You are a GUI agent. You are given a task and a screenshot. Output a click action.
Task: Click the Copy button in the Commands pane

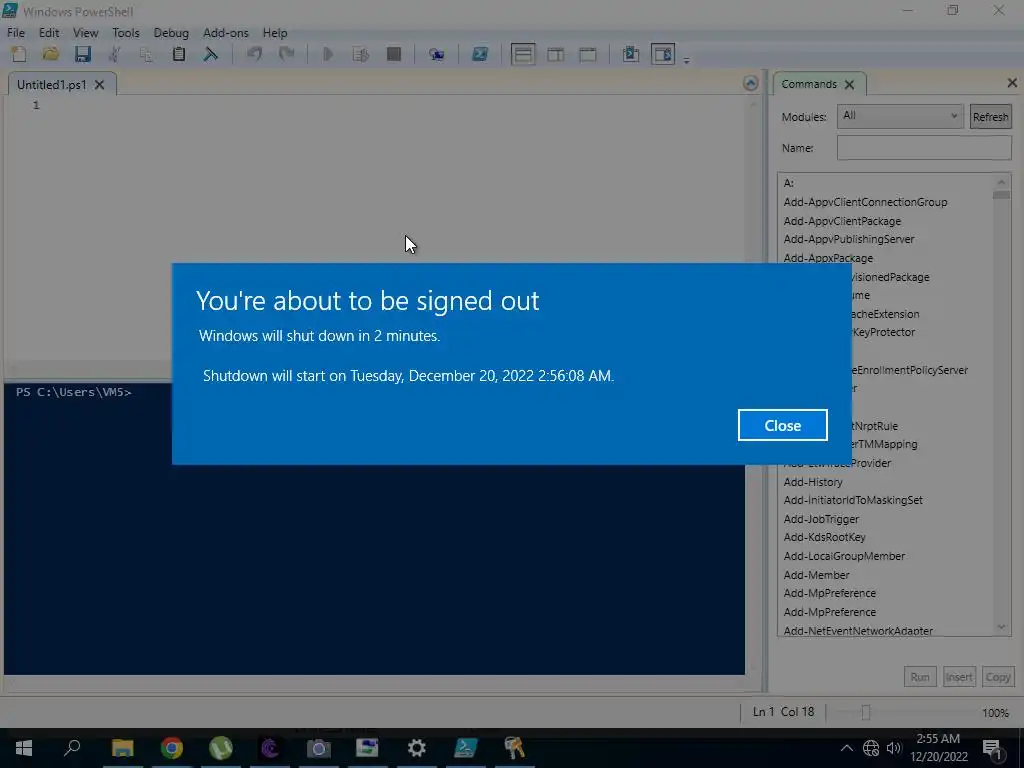(x=997, y=677)
